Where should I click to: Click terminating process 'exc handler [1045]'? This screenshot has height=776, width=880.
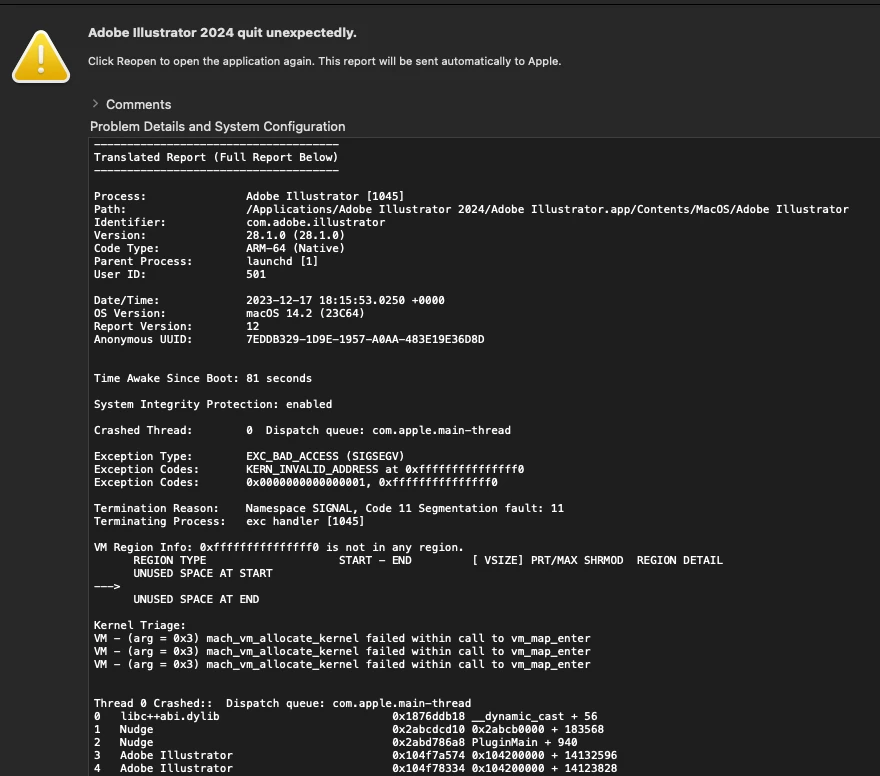coord(305,521)
